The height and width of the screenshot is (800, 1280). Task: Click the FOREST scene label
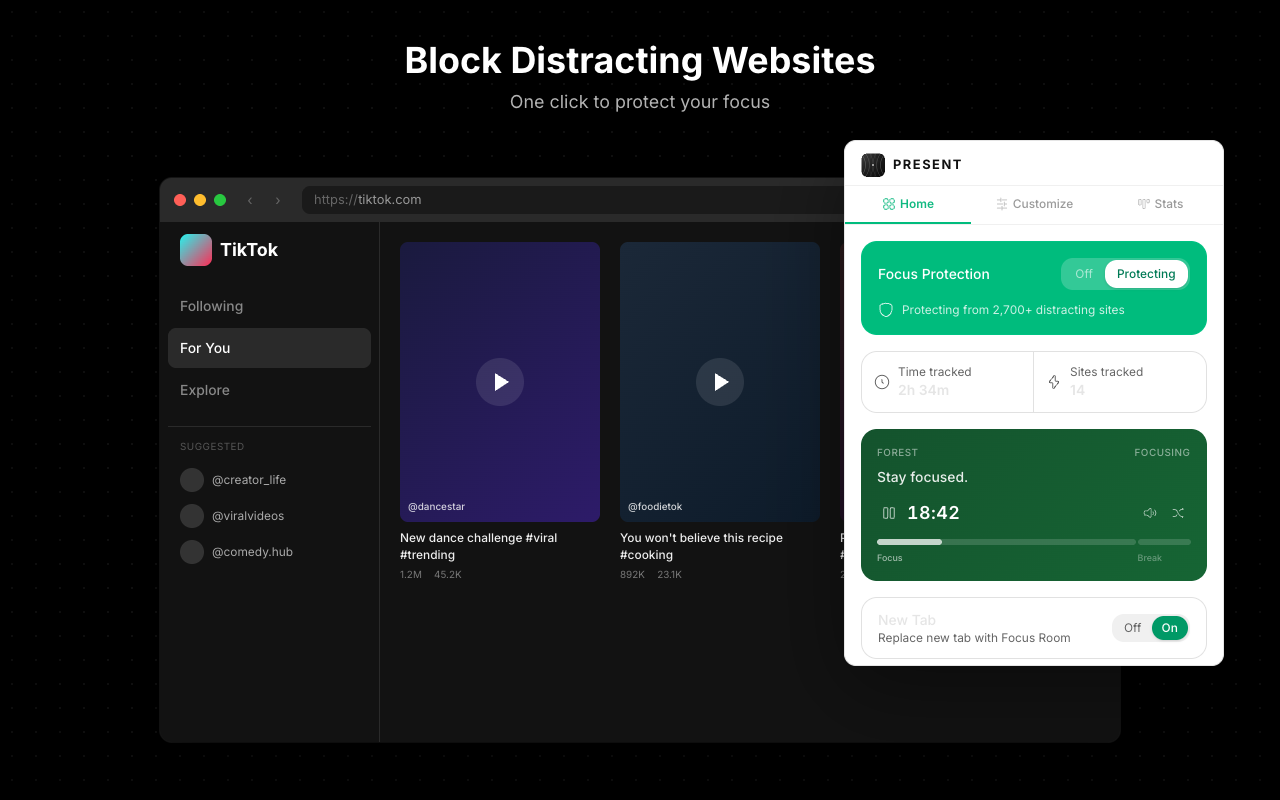tap(897, 453)
